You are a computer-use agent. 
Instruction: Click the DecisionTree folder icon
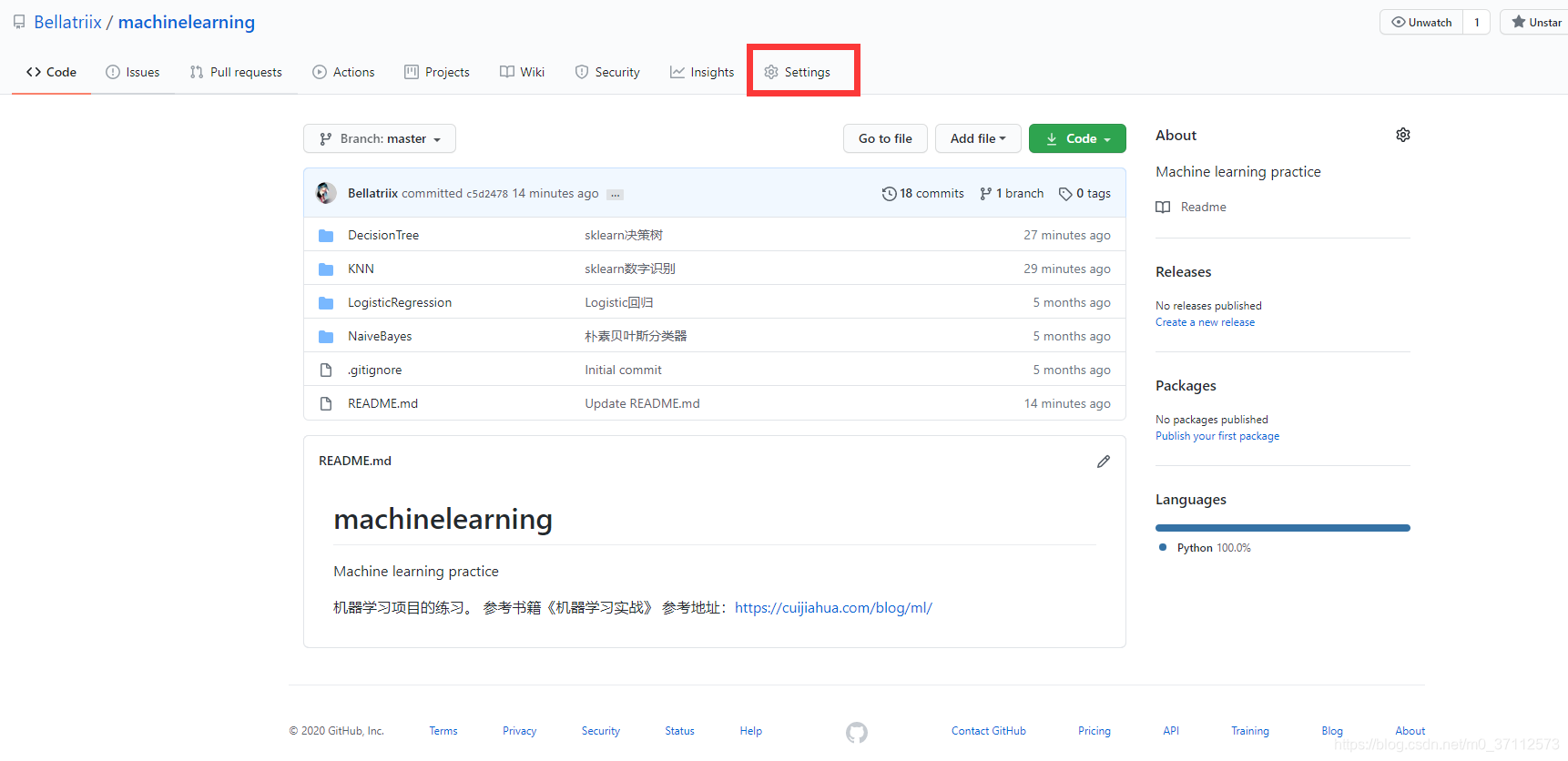pyautogui.click(x=326, y=236)
